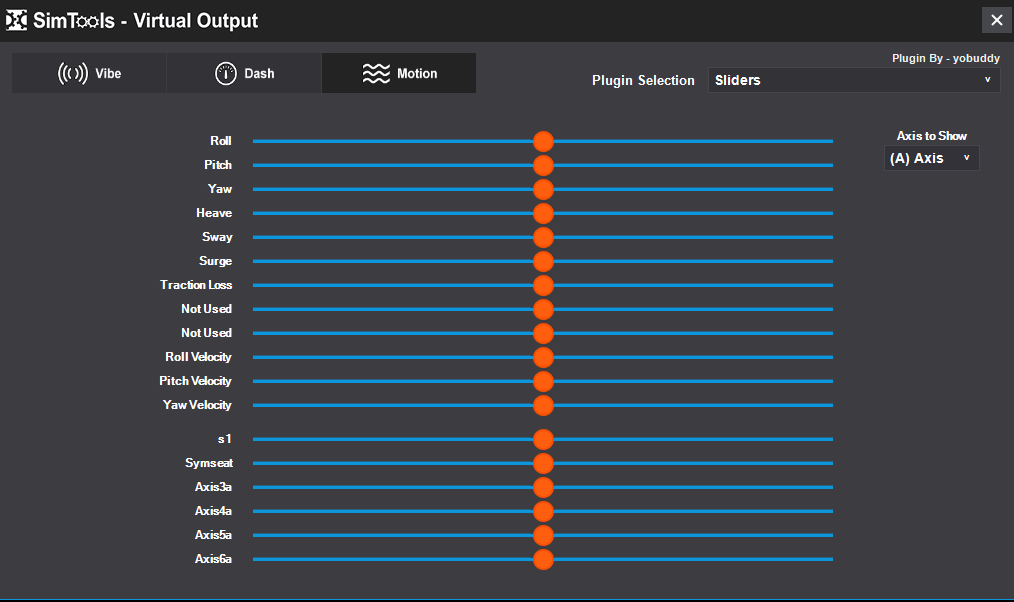Click the Symseat slider handle
Screen dimensions: 1014x602
(x=543, y=463)
